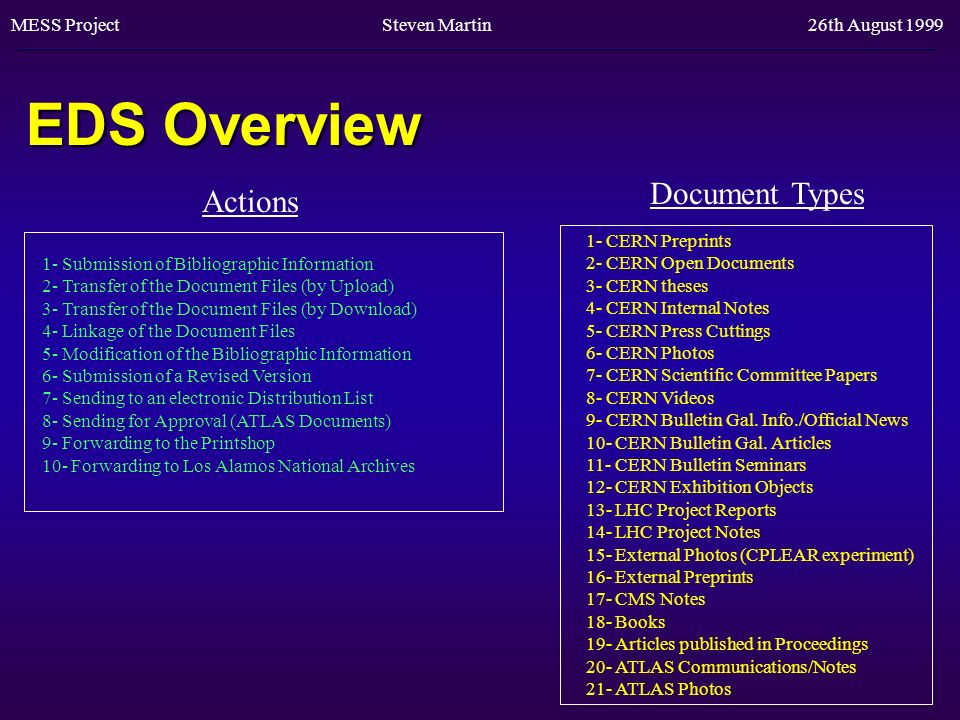Click the 'Steven Martin' author name

pos(437,25)
